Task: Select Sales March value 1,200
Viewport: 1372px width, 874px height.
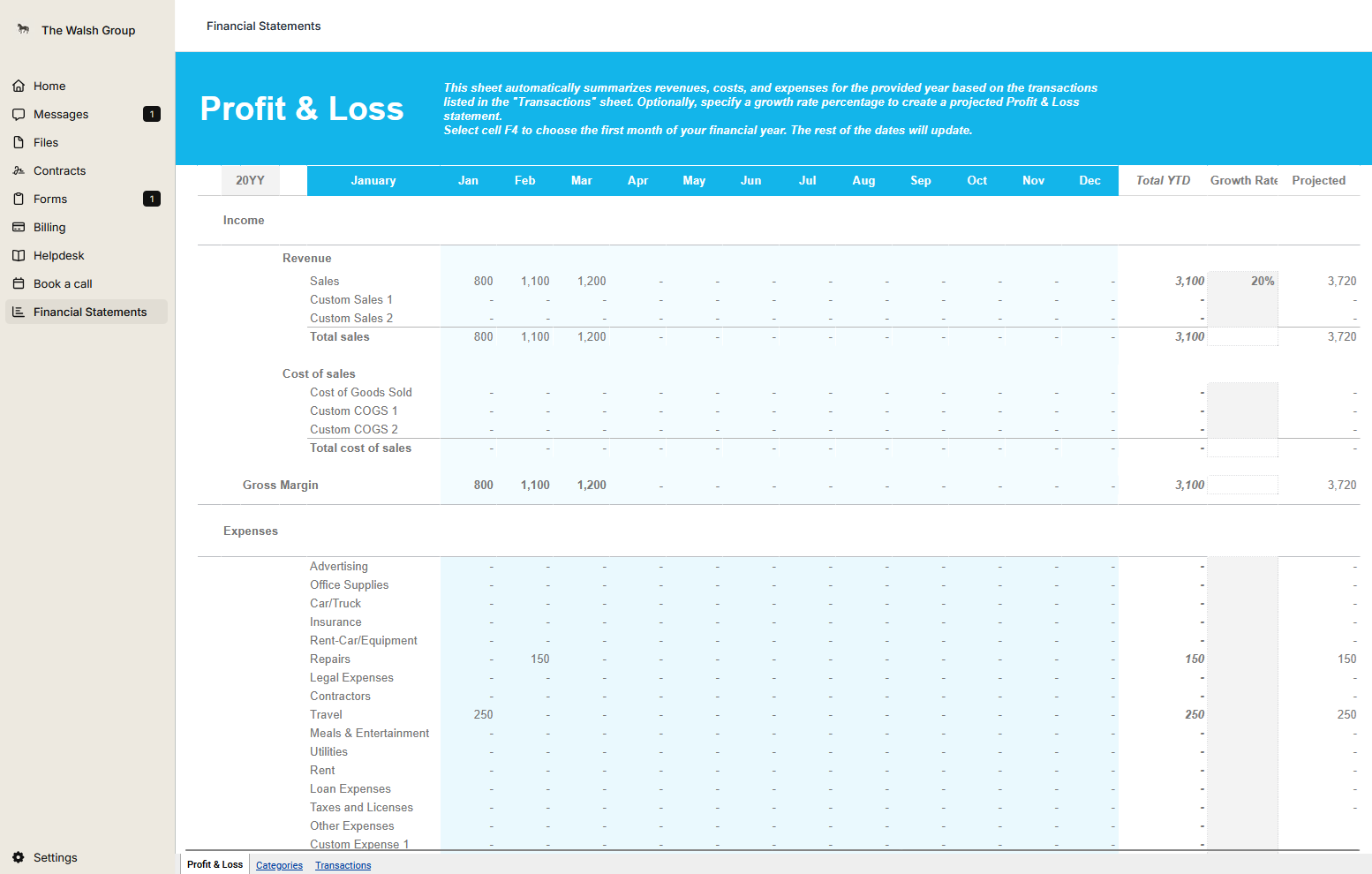Action: (592, 281)
